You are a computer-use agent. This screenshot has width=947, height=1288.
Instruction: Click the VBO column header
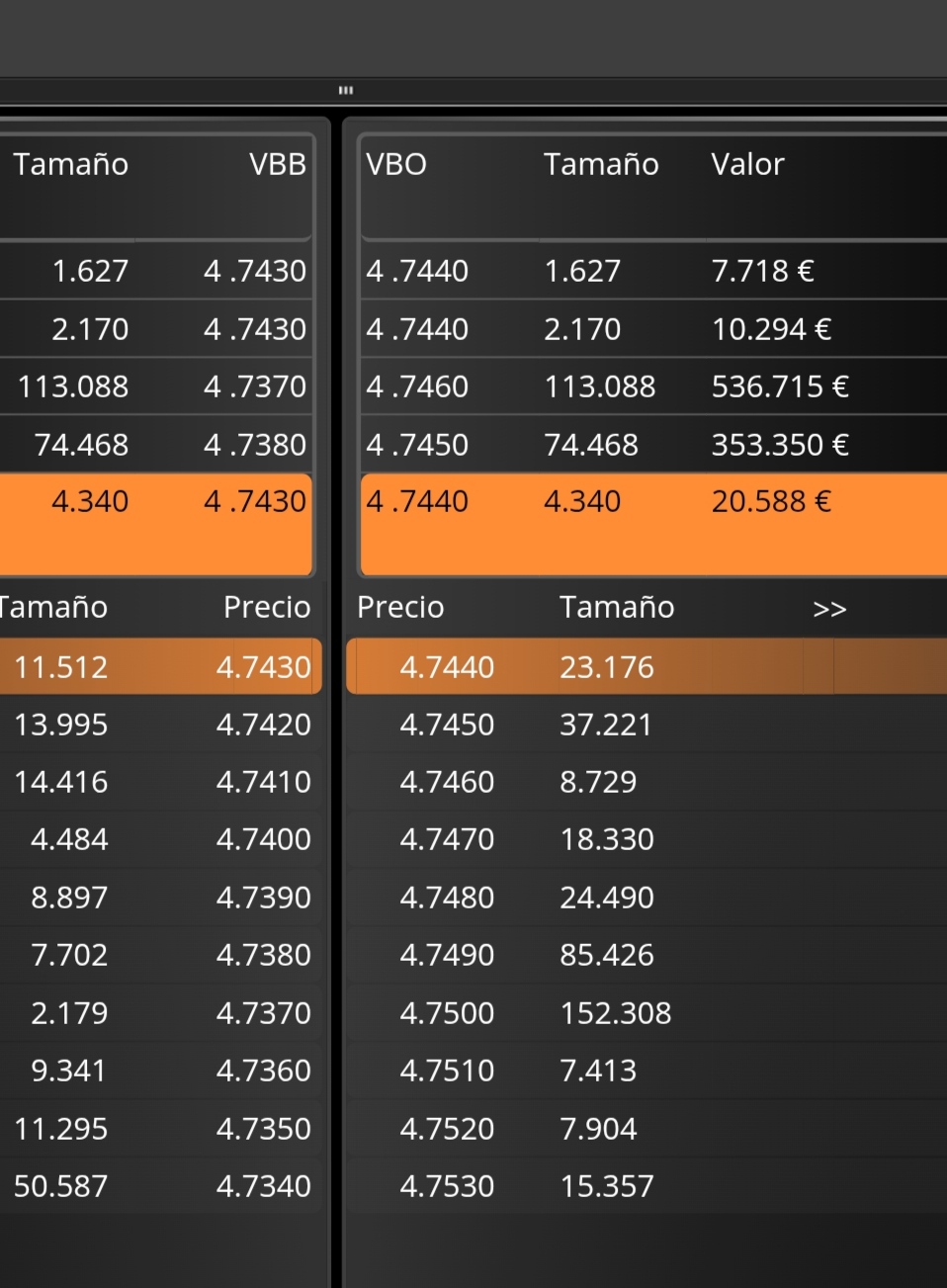click(x=396, y=164)
